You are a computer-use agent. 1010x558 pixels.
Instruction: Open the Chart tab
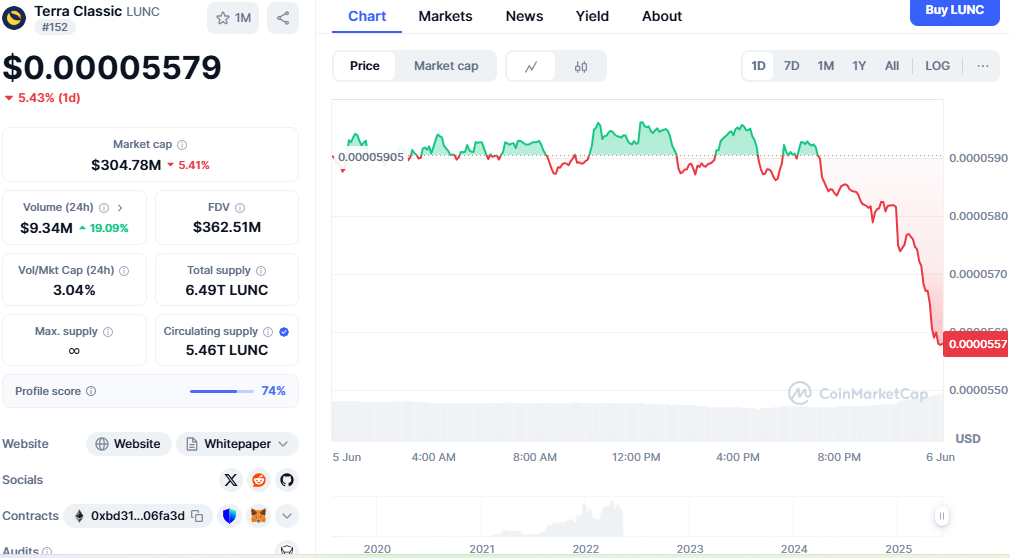coord(367,17)
